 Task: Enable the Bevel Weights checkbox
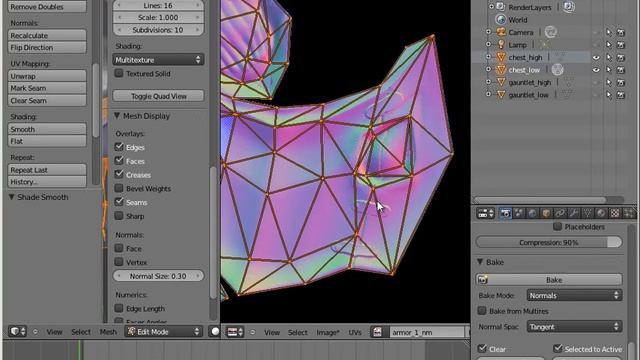click(119, 188)
